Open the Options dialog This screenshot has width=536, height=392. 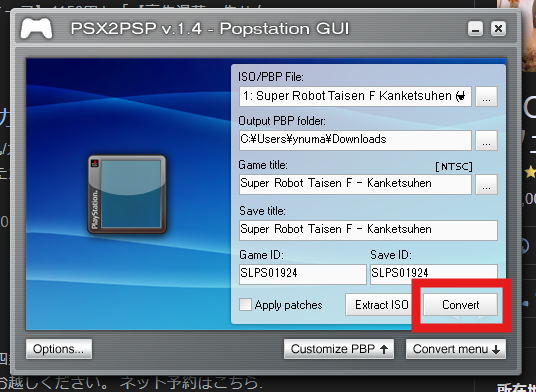tap(59, 349)
